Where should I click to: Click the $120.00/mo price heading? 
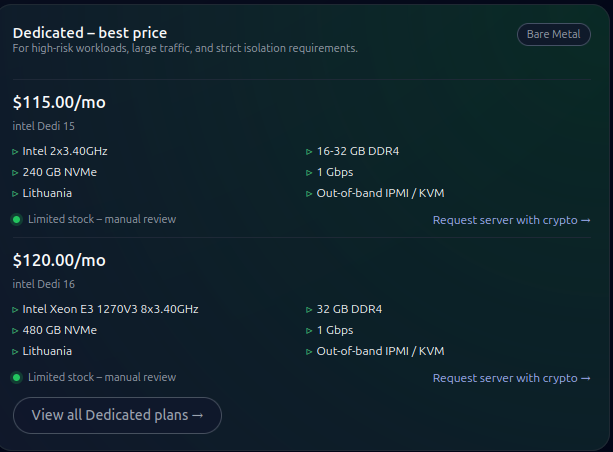(x=59, y=260)
